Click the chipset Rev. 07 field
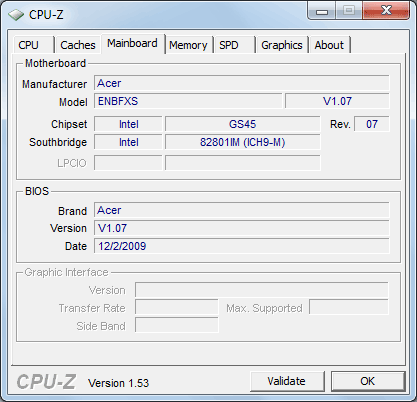417x402 pixels. point(371,124)
